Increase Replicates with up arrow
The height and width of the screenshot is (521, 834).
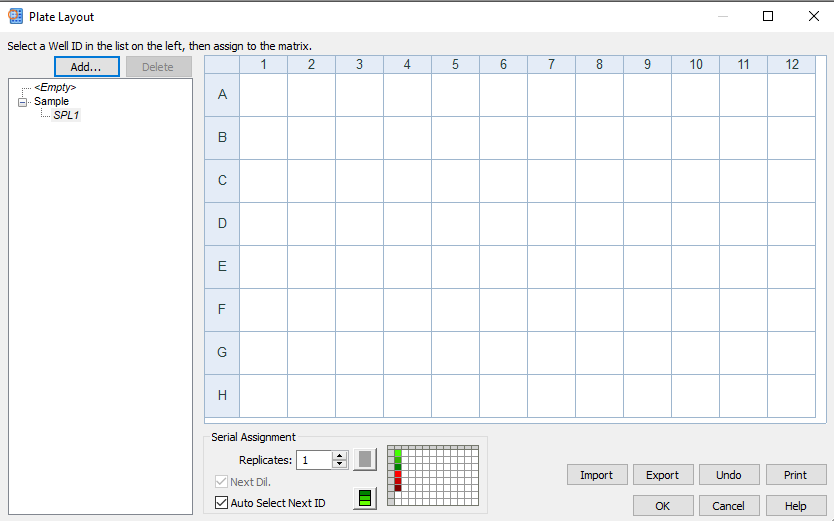pyautogui.click(x=339, y=456)
